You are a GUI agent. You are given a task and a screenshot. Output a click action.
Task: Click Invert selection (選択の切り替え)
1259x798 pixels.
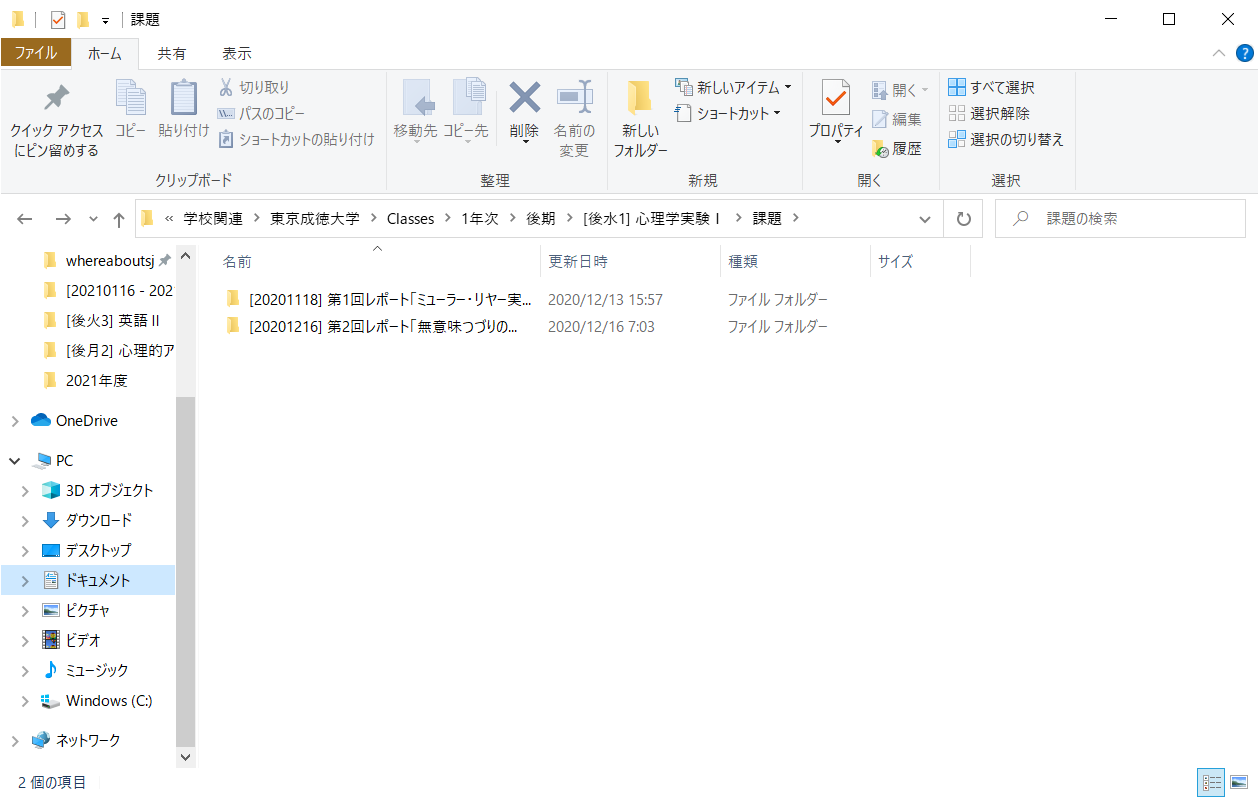pos(1006,140)
